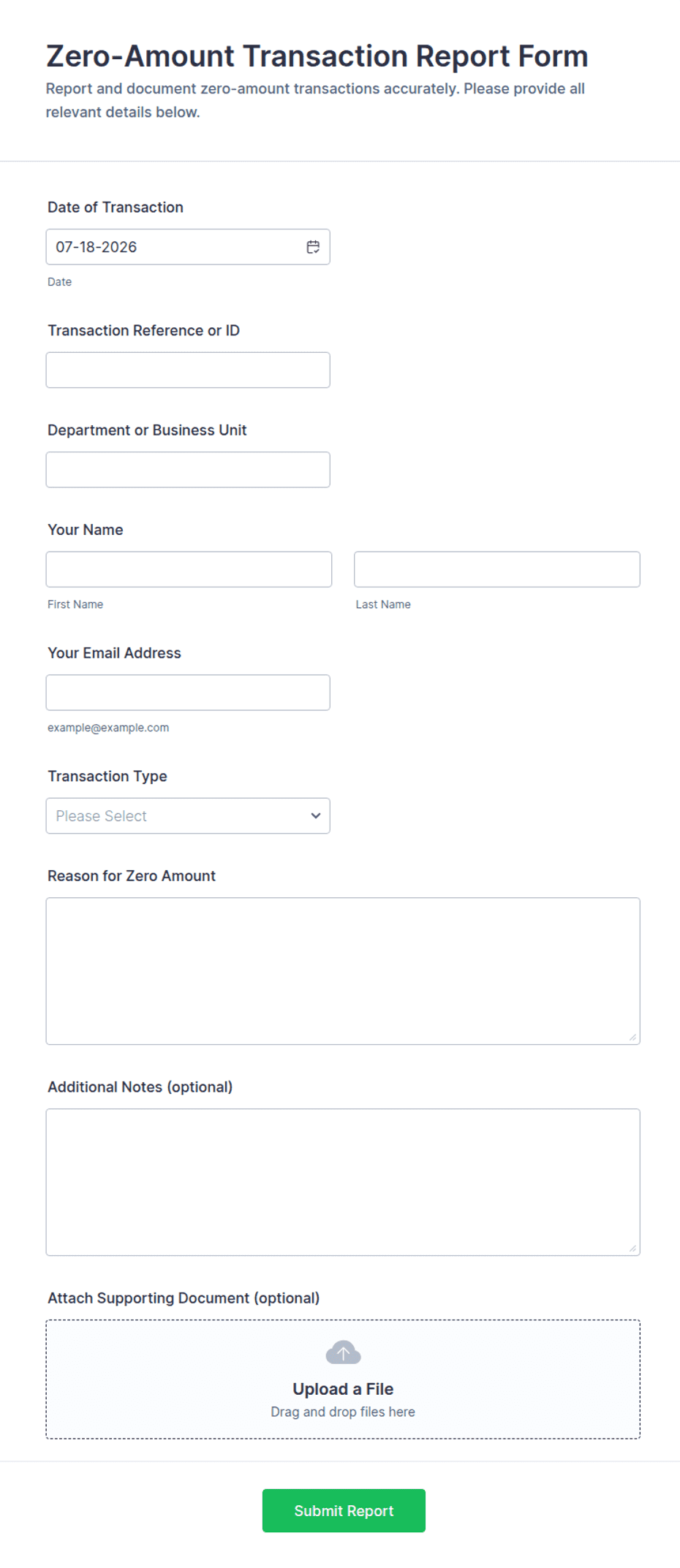Click the cloud upload icon
Image resolution: width=680 pixels, height=1568 pixels.
pyautogui.click(x=343, y=1352)
